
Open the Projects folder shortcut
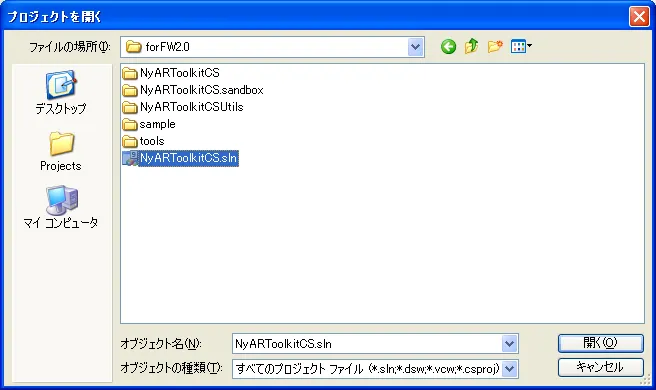coord(61,151)
